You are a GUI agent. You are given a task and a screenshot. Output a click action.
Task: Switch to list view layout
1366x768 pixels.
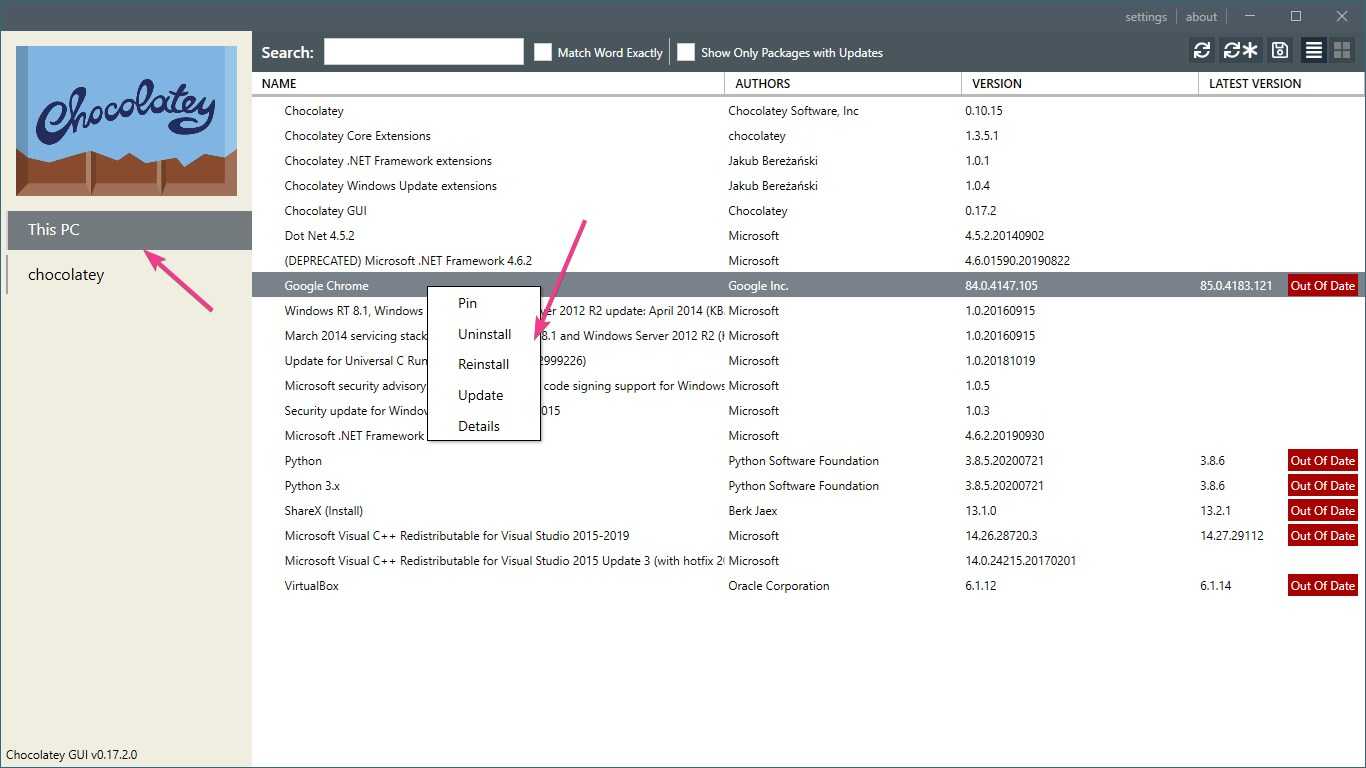pos(1314,51)
